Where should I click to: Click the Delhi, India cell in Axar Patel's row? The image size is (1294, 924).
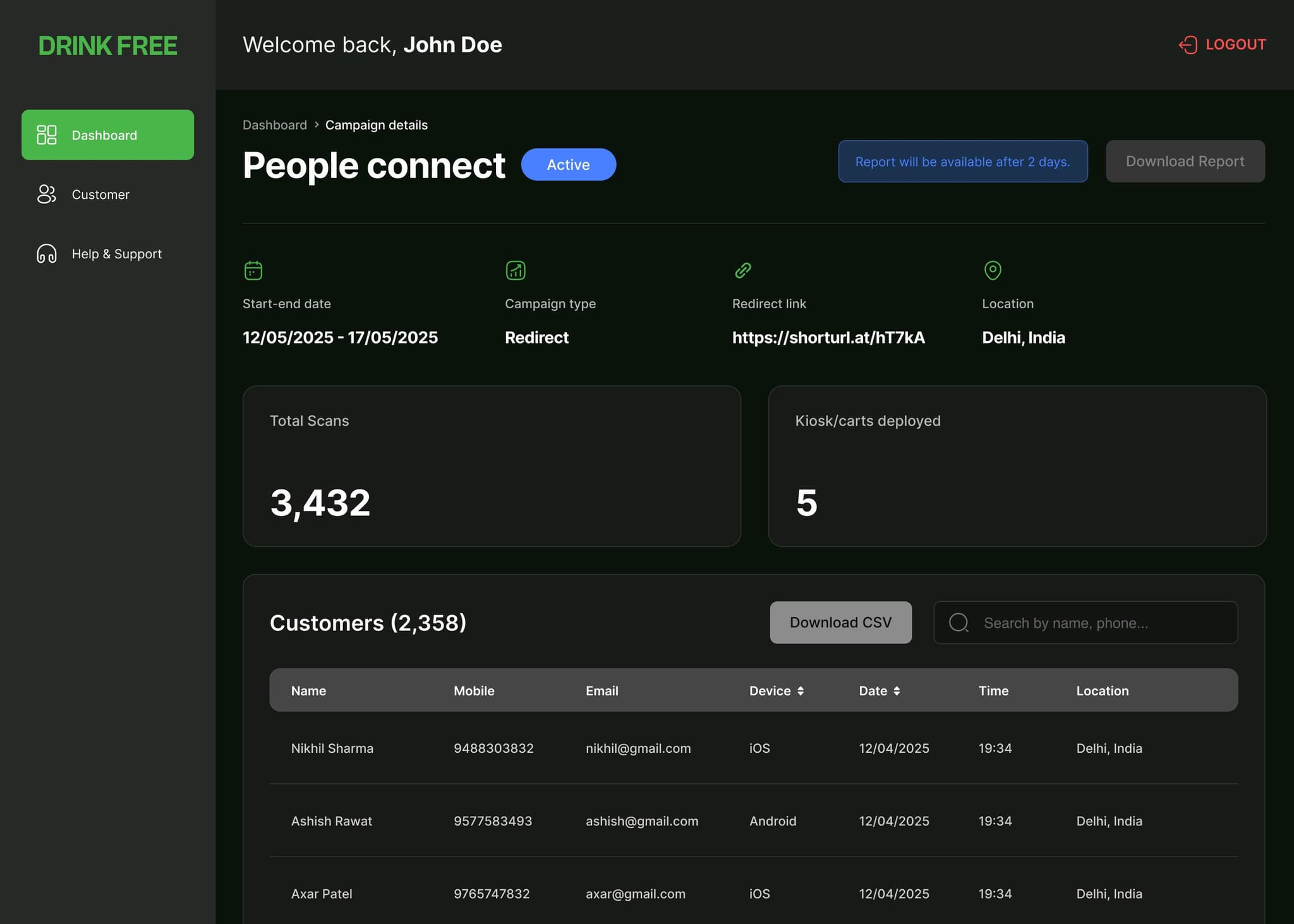click(1110, 894)
